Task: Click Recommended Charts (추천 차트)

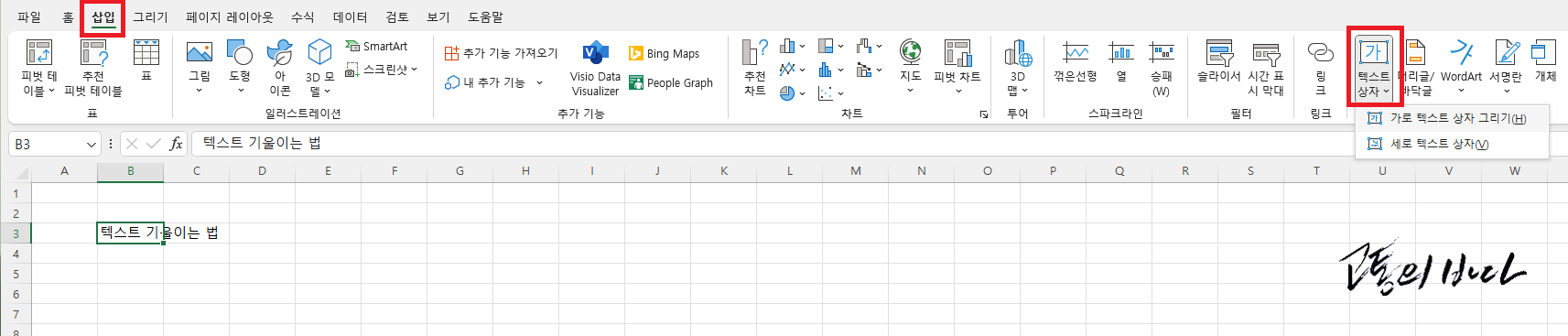Action: pyautogui.click(x=754, y=68)
